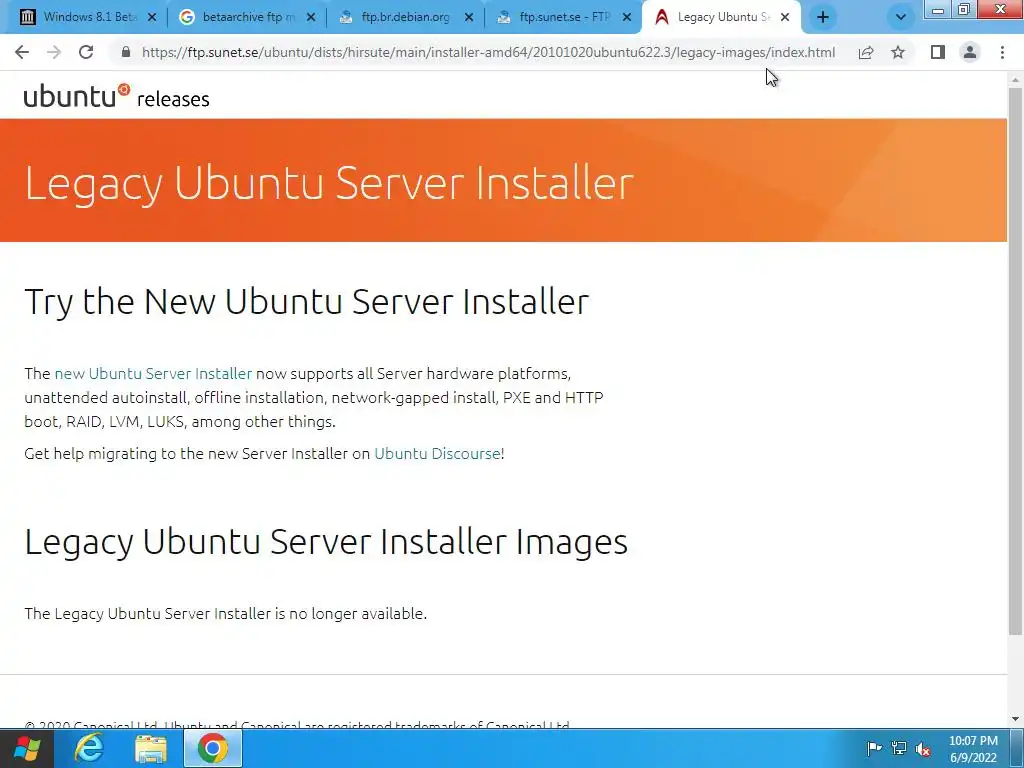Close the Legacy Ubuntu Server tab
This screenshot has width=1024, height=768.
tap(785, 18)
